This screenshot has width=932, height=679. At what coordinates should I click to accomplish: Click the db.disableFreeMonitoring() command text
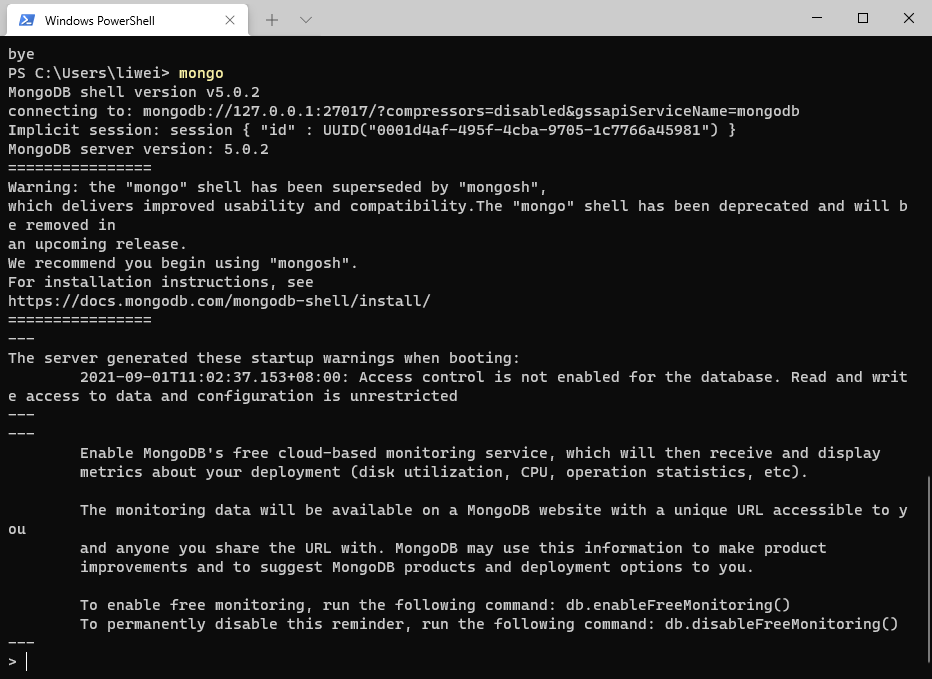(x=781, y=624)
